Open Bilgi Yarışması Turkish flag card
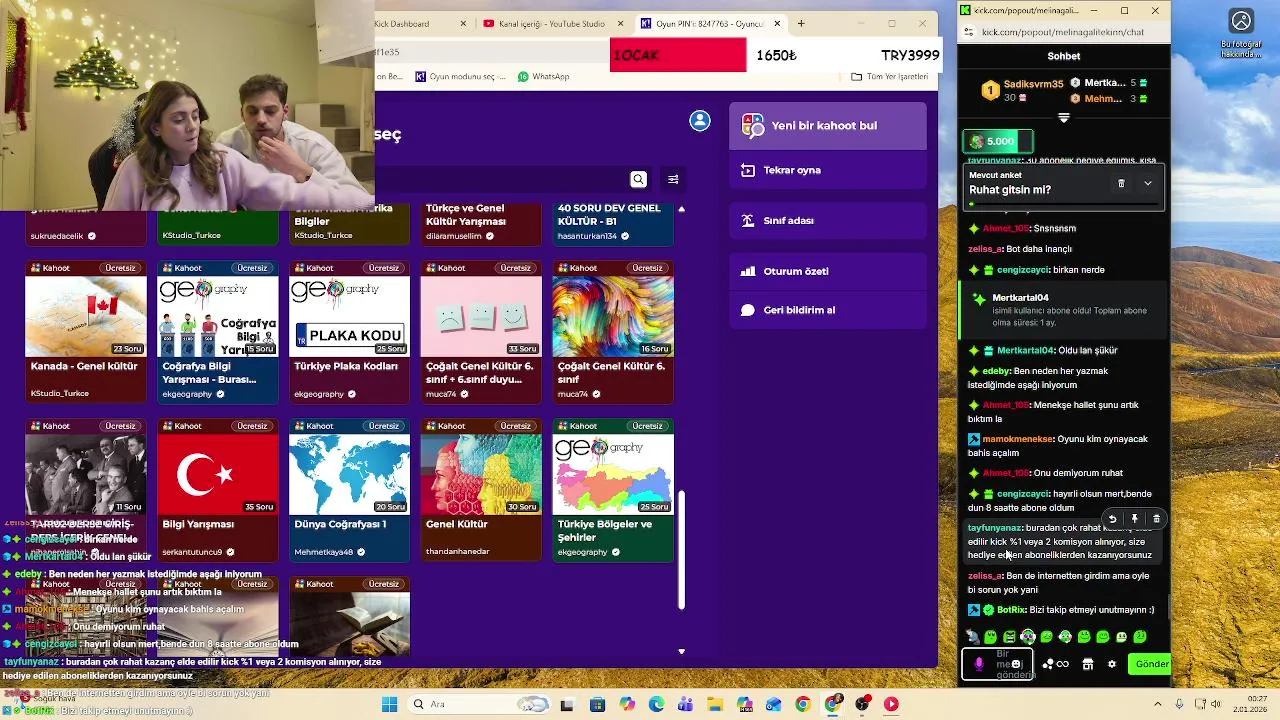This screenshot has height=720, width=1280. coord(218,490)
